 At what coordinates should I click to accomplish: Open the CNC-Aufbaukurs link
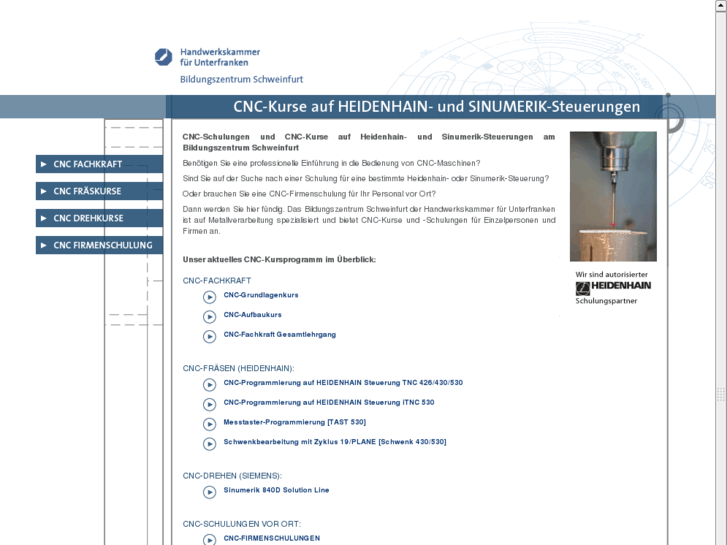coord(252,314)
